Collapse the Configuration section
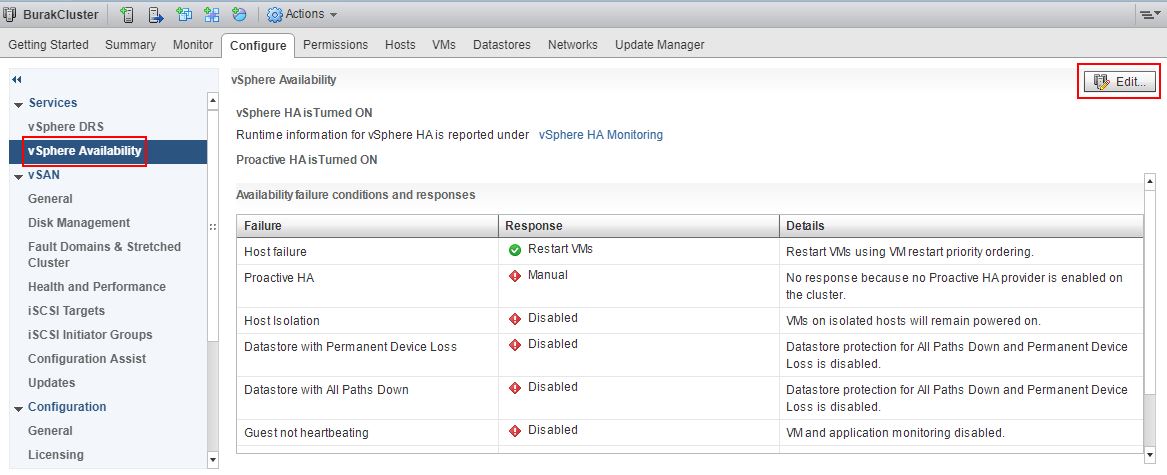 (18, 408)
